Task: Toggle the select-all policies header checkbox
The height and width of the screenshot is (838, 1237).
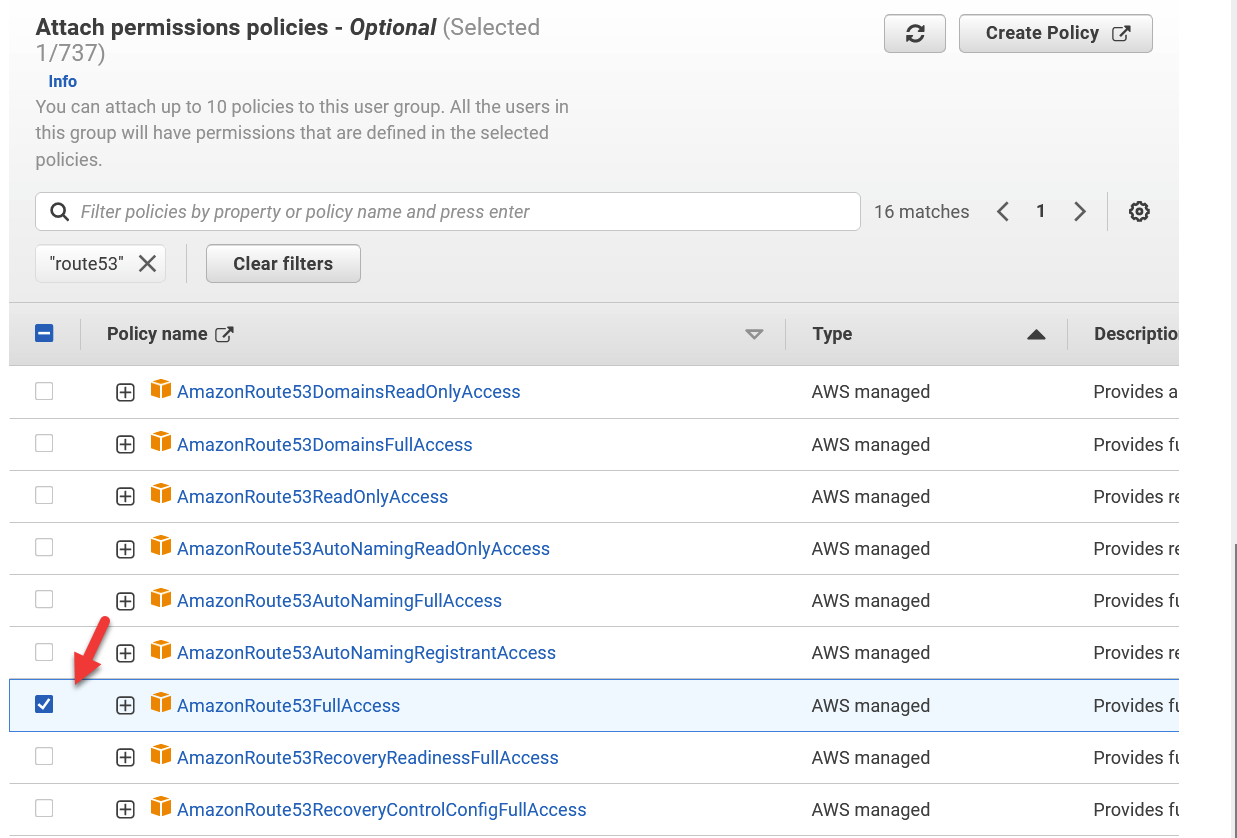Action: pyautogui.click(x=44, y=334)
